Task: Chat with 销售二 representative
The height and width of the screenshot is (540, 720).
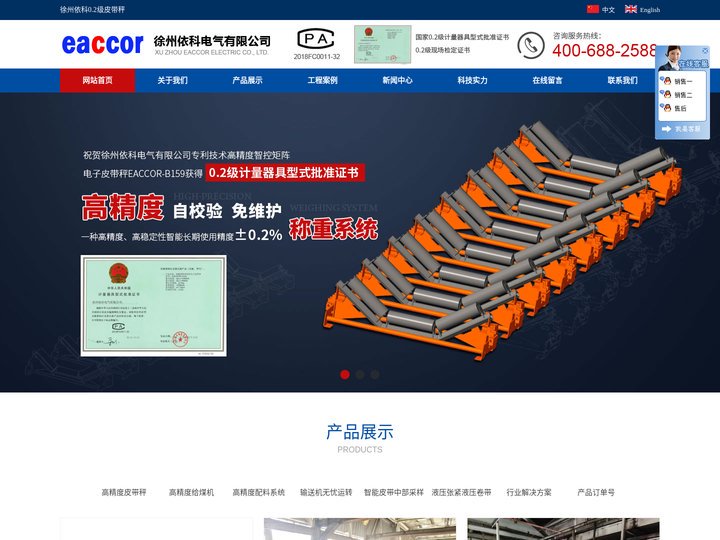Action: pos(683,95)
